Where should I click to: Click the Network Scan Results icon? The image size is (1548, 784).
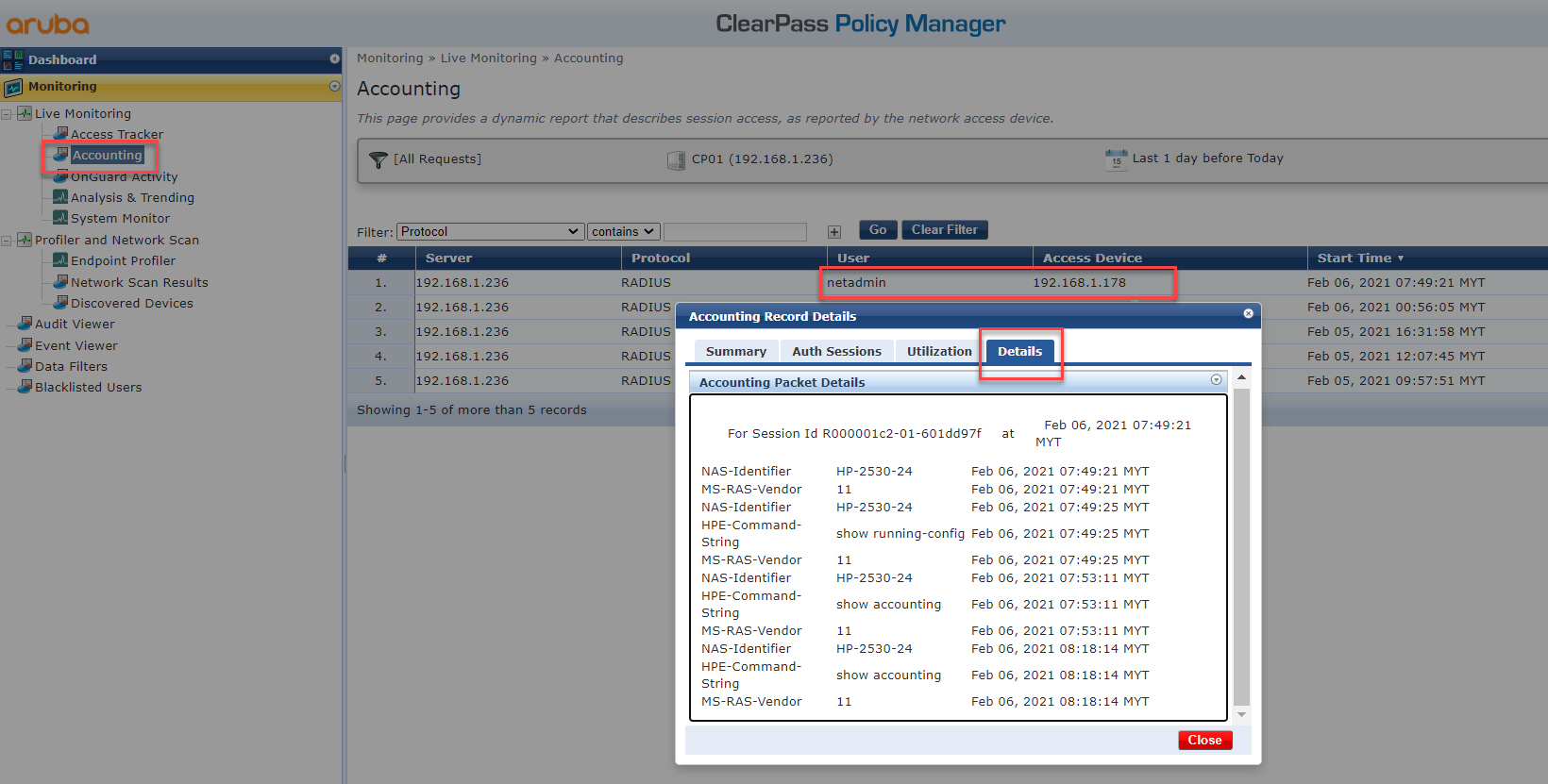pyautogui.click(x=61, y=281)
